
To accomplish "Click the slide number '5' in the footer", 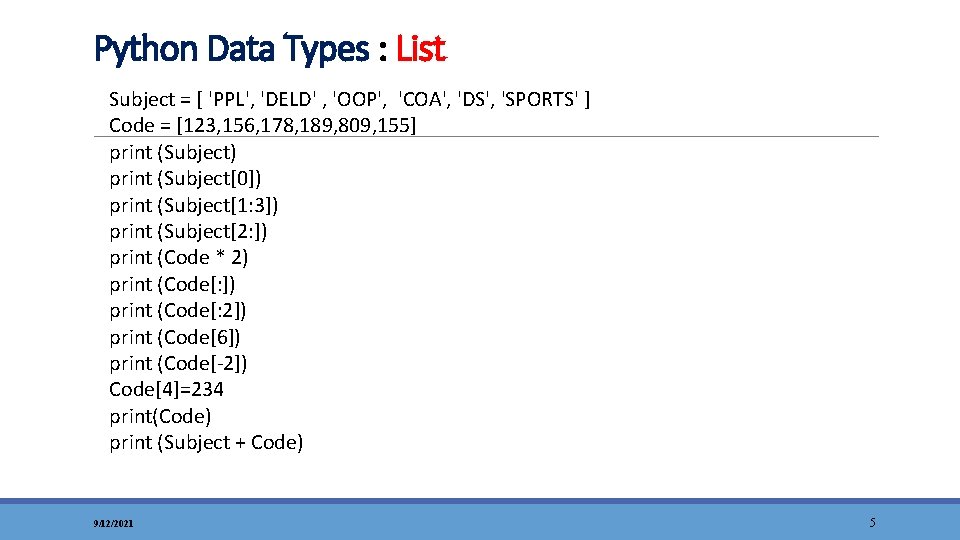I will coord(872,522).
